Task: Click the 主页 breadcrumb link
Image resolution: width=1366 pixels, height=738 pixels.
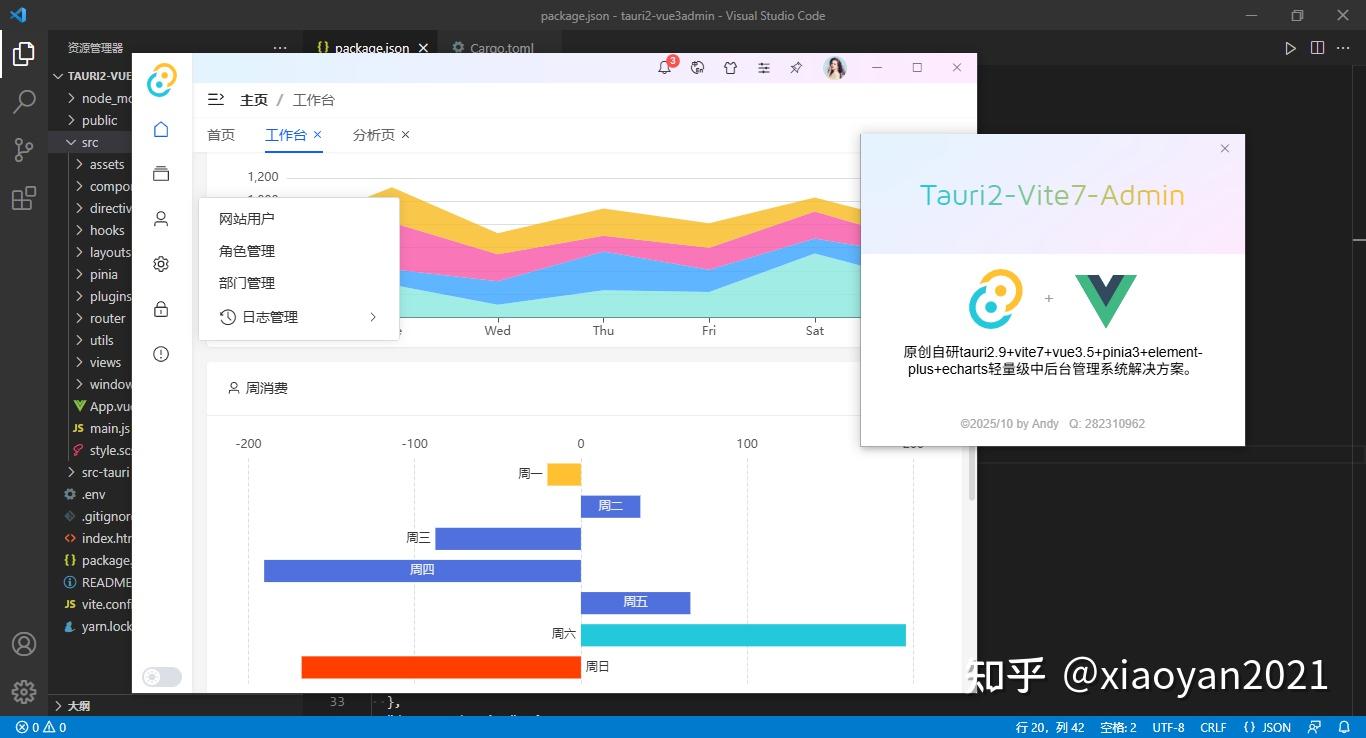Action: [x=253, y=99]
